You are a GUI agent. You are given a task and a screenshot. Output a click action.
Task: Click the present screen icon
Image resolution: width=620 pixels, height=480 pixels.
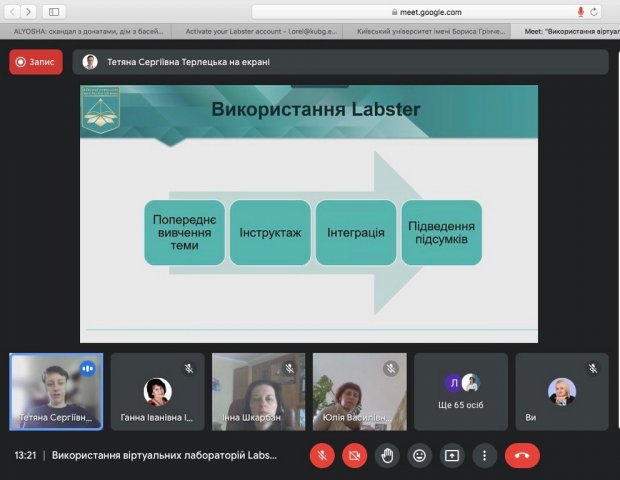(451, 455)
